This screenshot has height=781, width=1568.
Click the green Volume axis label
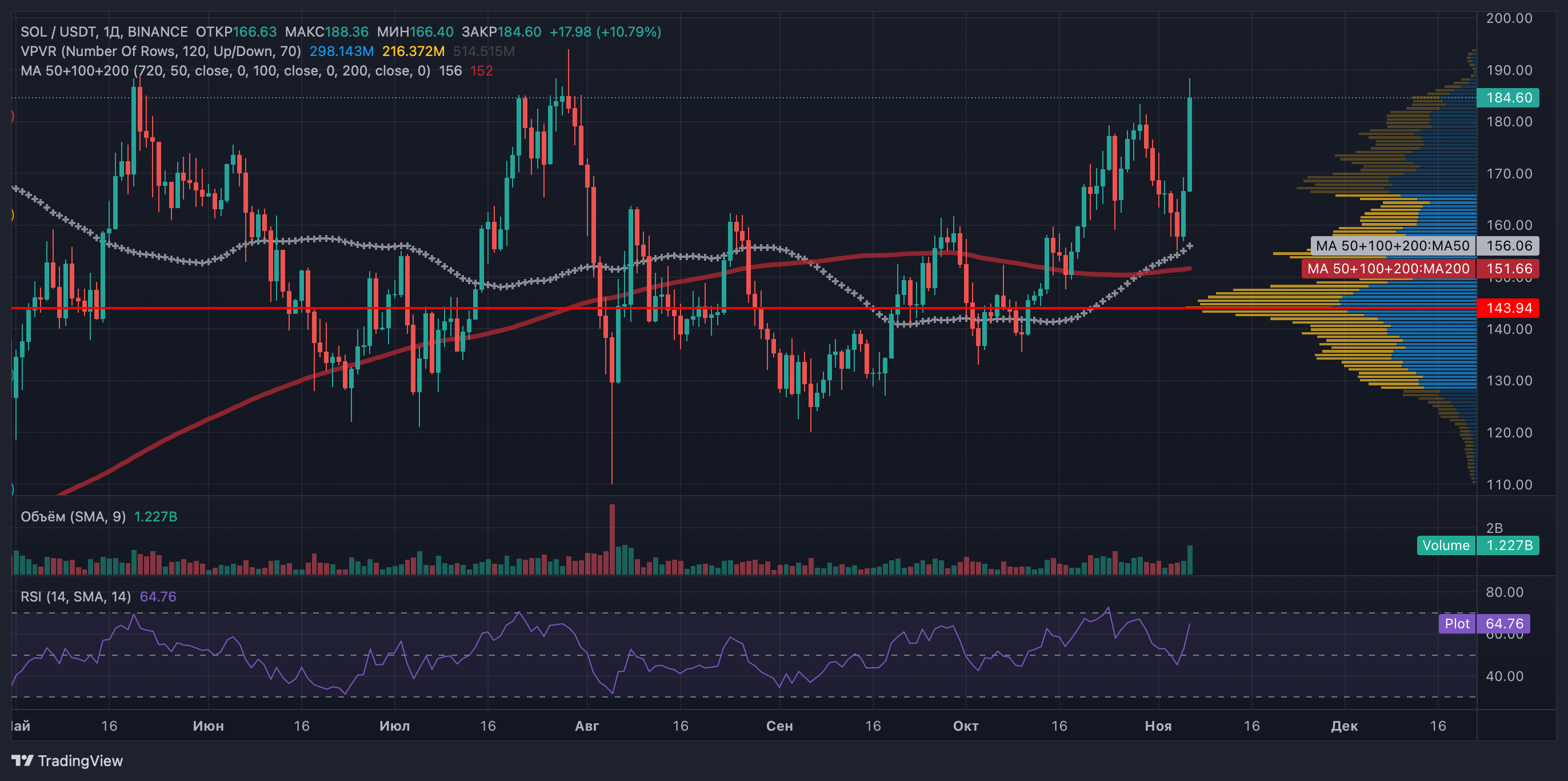[1446, 545]
